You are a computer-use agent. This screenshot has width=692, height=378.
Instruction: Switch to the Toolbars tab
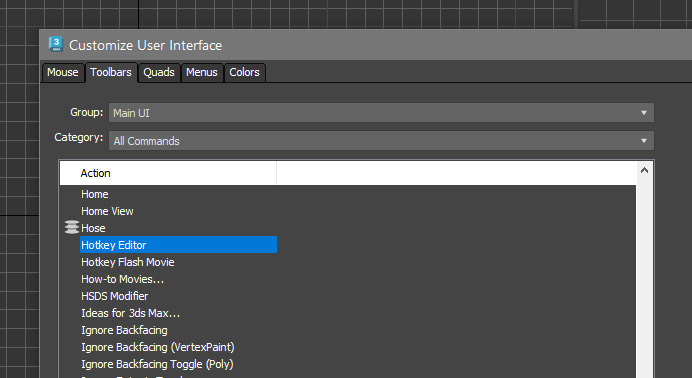[x=111, y=72]
